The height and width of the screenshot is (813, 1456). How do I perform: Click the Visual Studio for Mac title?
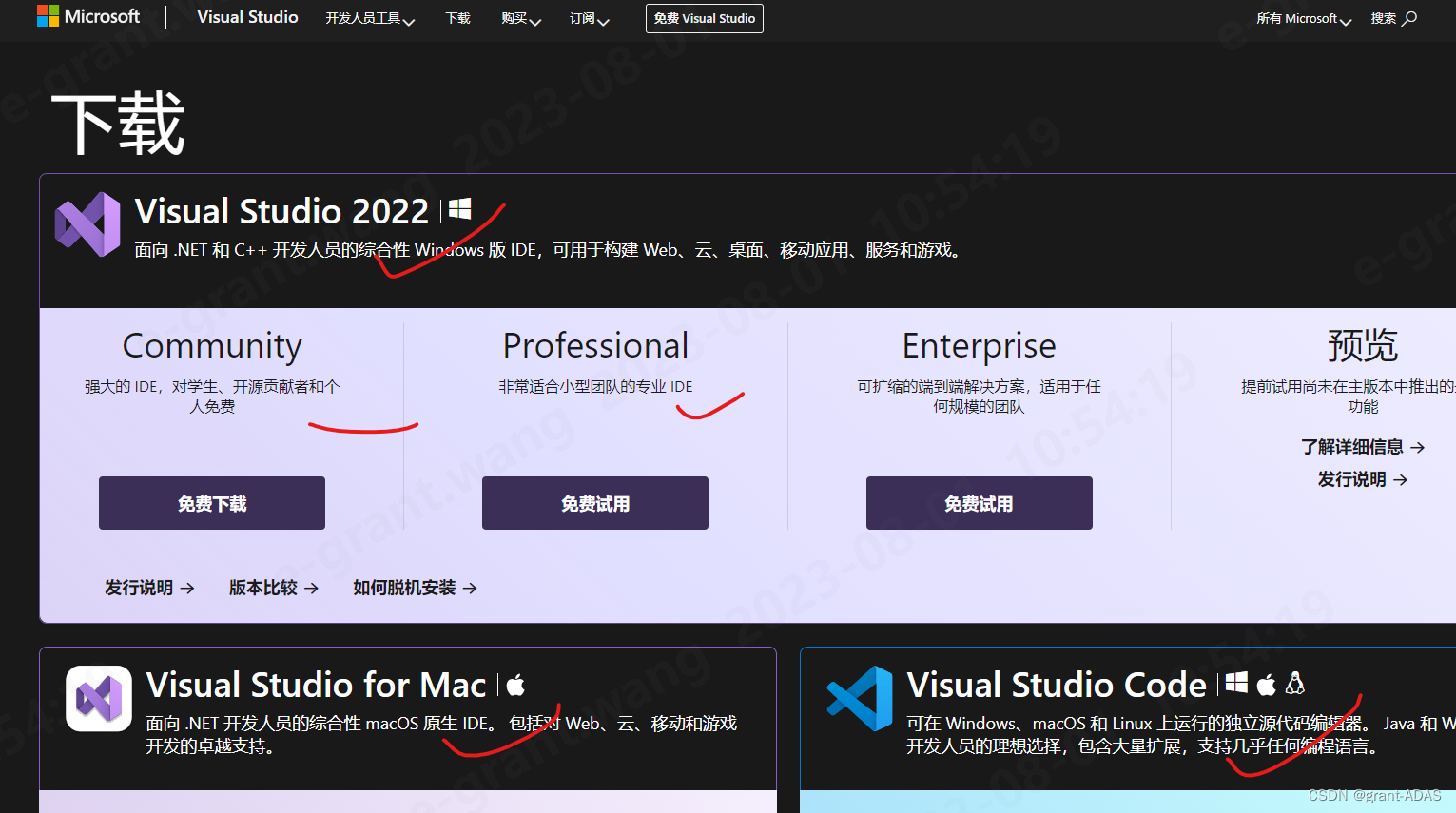[317, 685]
